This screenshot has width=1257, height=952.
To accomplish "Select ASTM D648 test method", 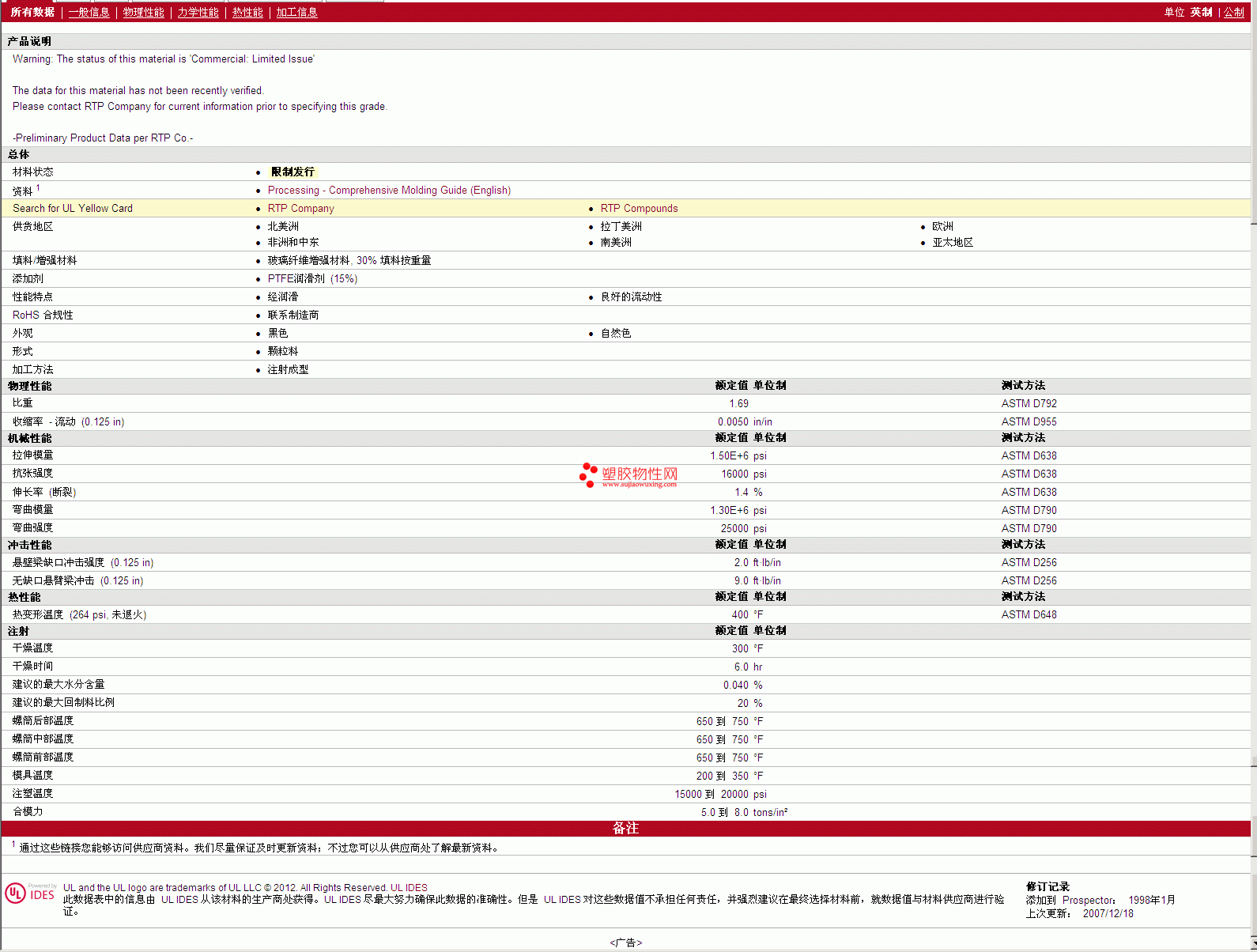I will click(1029, 615).
